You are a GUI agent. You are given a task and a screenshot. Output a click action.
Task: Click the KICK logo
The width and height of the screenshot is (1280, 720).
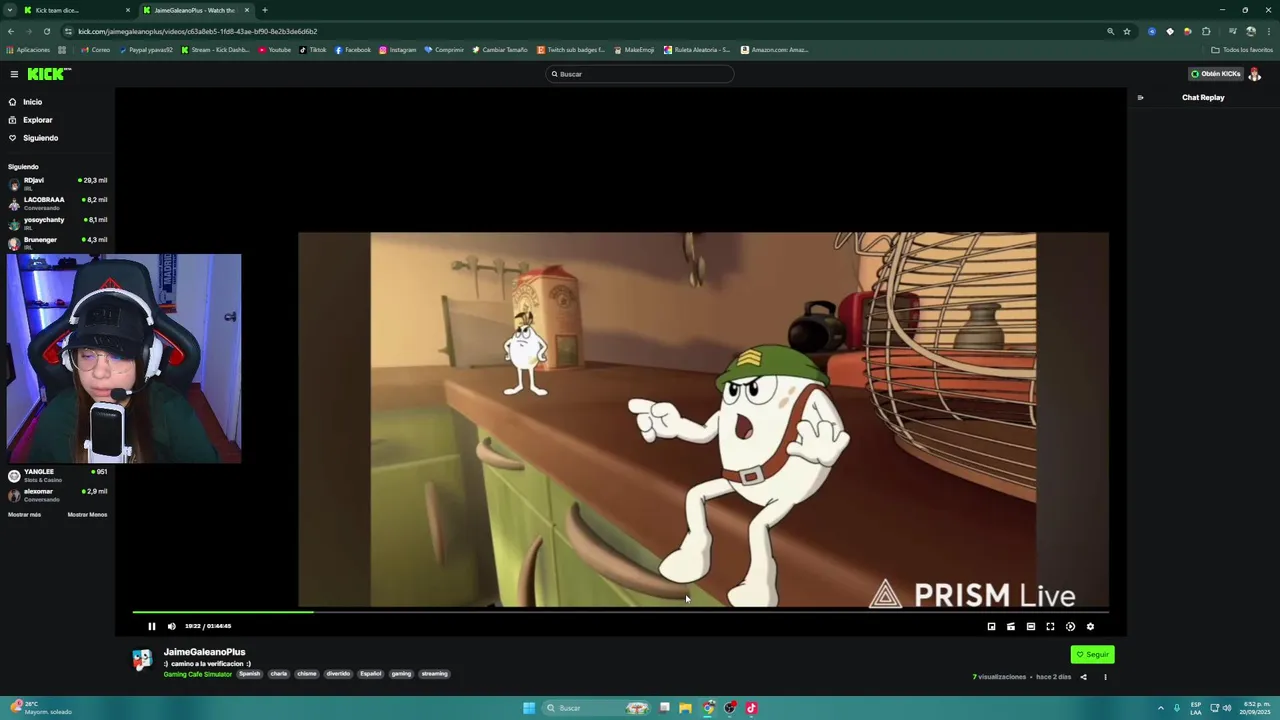point(49,74)
